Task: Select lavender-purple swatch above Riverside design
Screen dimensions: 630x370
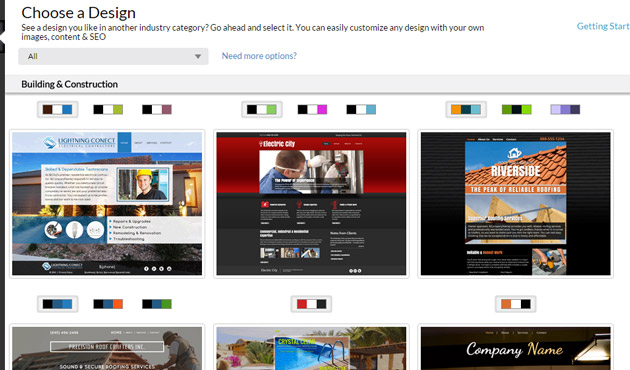Action: [565, 109]
